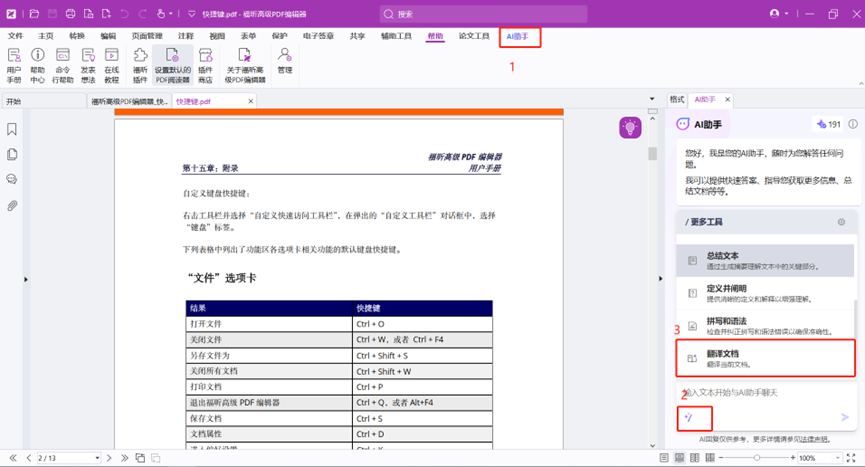The width and height of the screenshot is (865, 467).
Task: Select 定义并阐明 tool
Action: coord(765,293)
